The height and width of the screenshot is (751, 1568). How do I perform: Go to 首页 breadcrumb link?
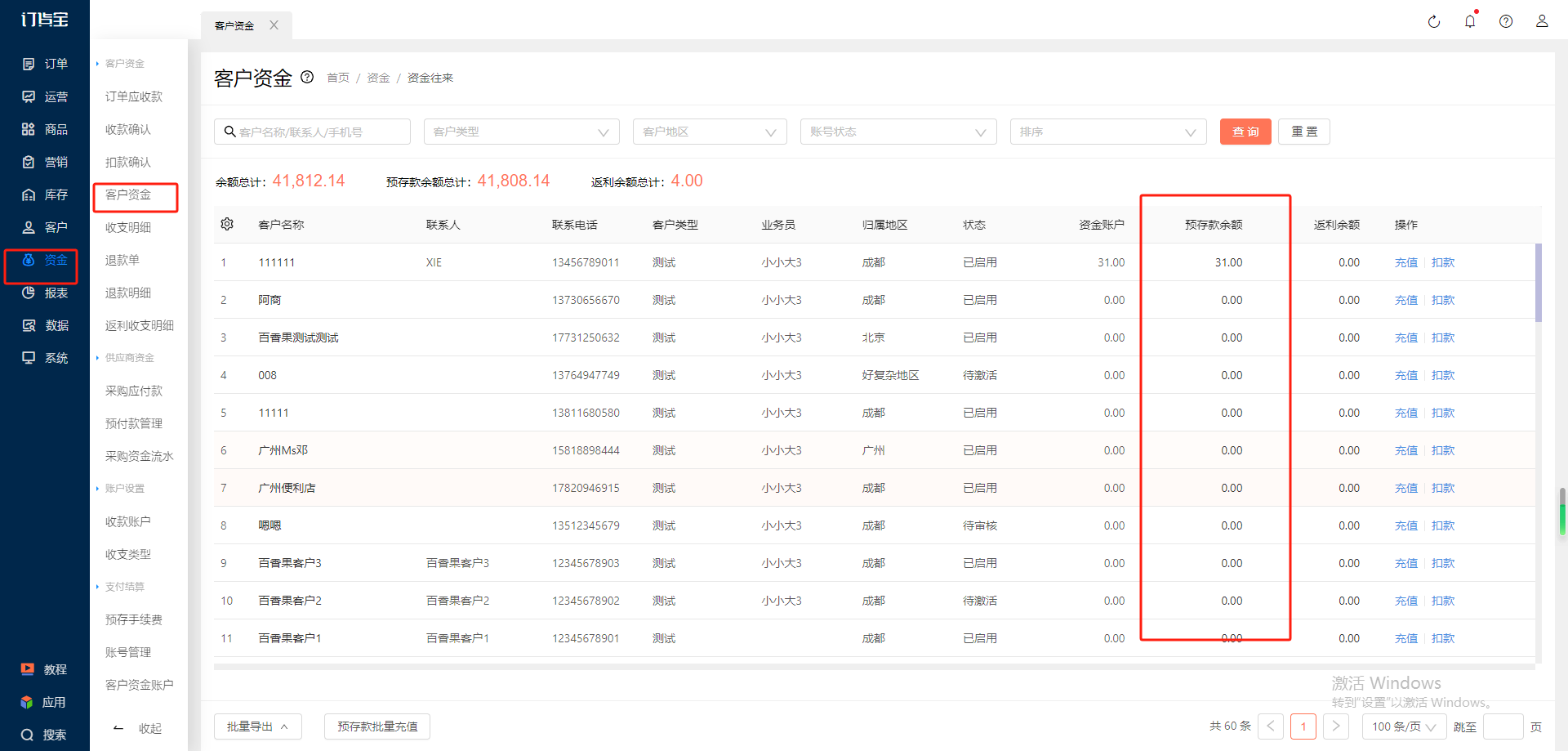[338, 78]
